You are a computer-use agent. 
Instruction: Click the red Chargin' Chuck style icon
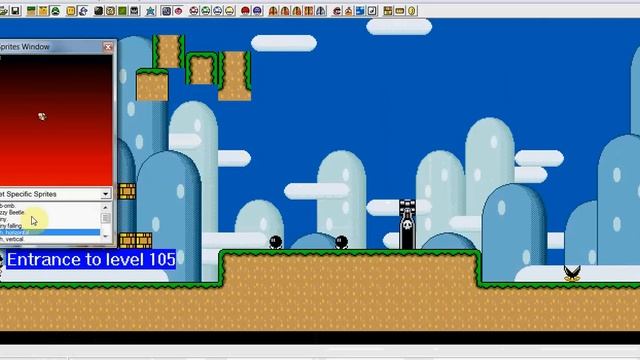pyautogui.click(x=337, y=11)
